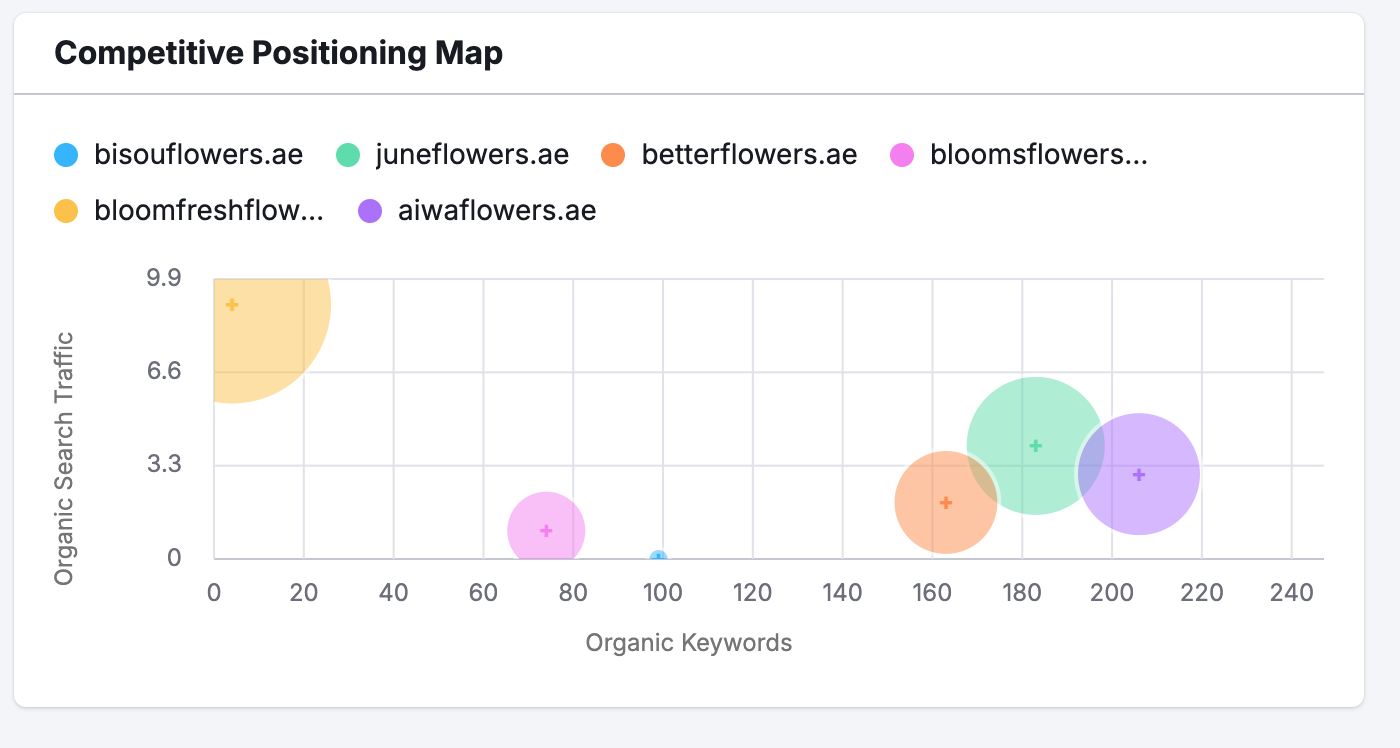The width and height of the screenshot is (1400, 748).
Task: Click the 6.6 y-axis value
Action: tap(163, 371)
